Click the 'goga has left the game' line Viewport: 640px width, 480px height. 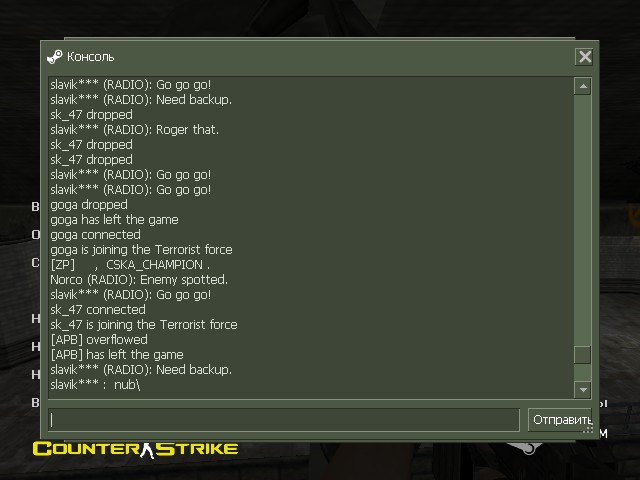tap(114, 220)
